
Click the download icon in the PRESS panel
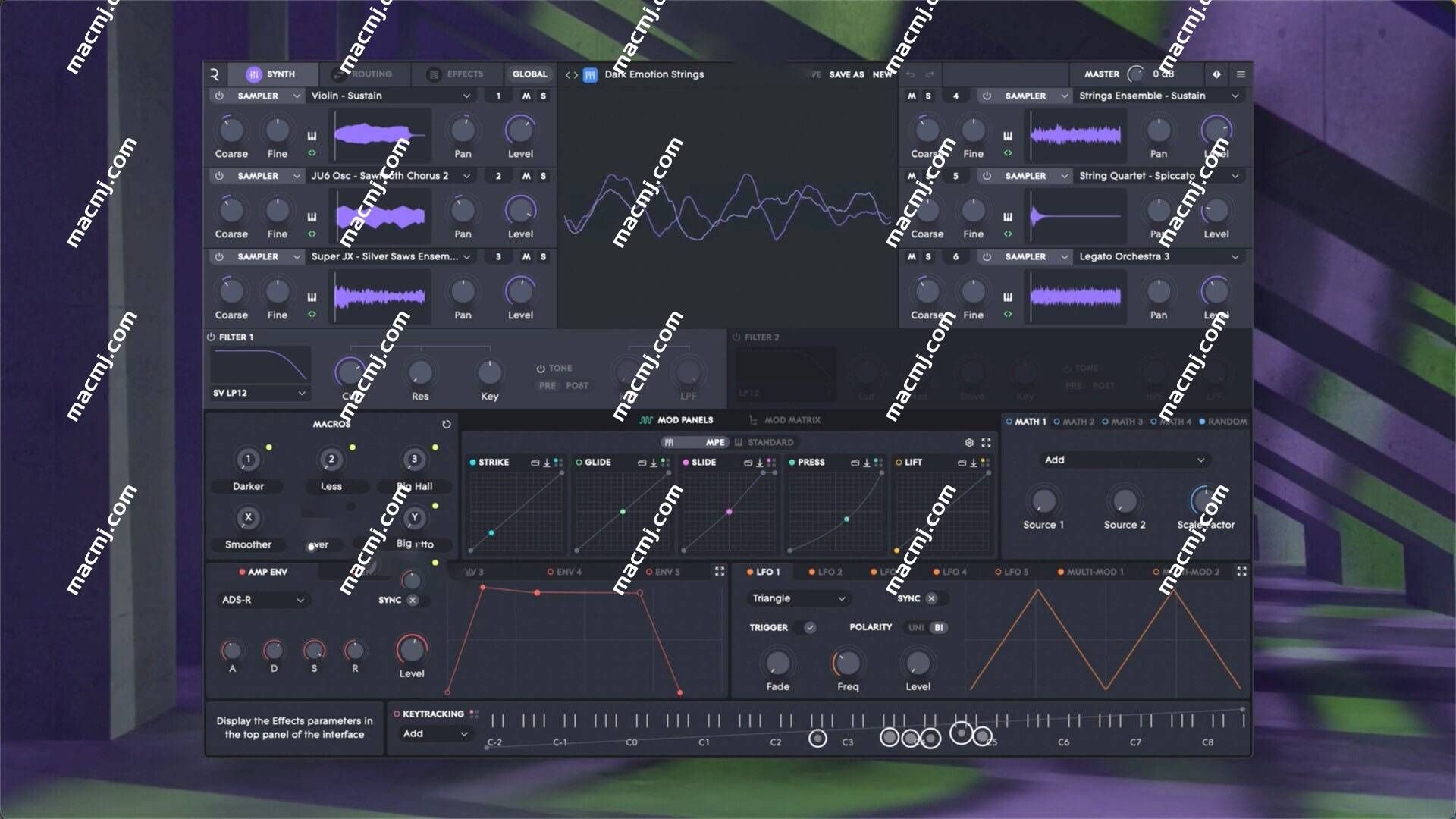867,463
